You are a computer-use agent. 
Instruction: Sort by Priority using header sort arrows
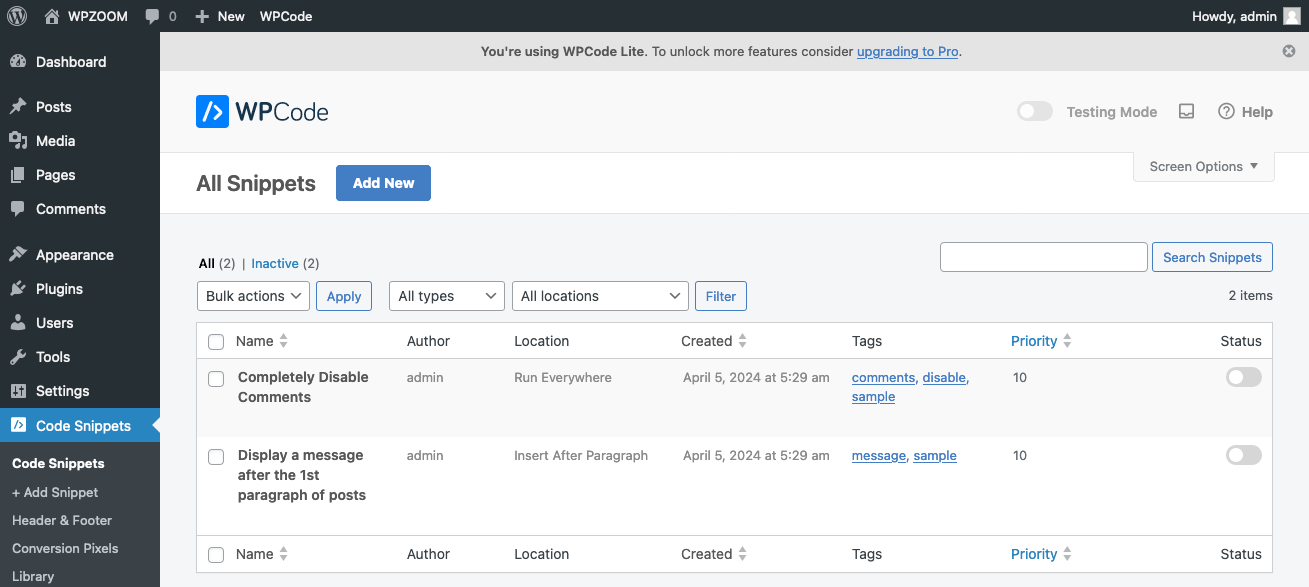coord(1067,341)
